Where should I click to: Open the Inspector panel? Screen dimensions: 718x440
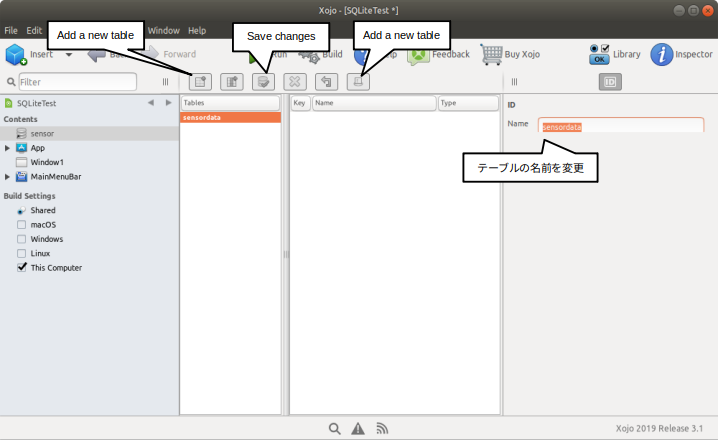coord(681,54)
